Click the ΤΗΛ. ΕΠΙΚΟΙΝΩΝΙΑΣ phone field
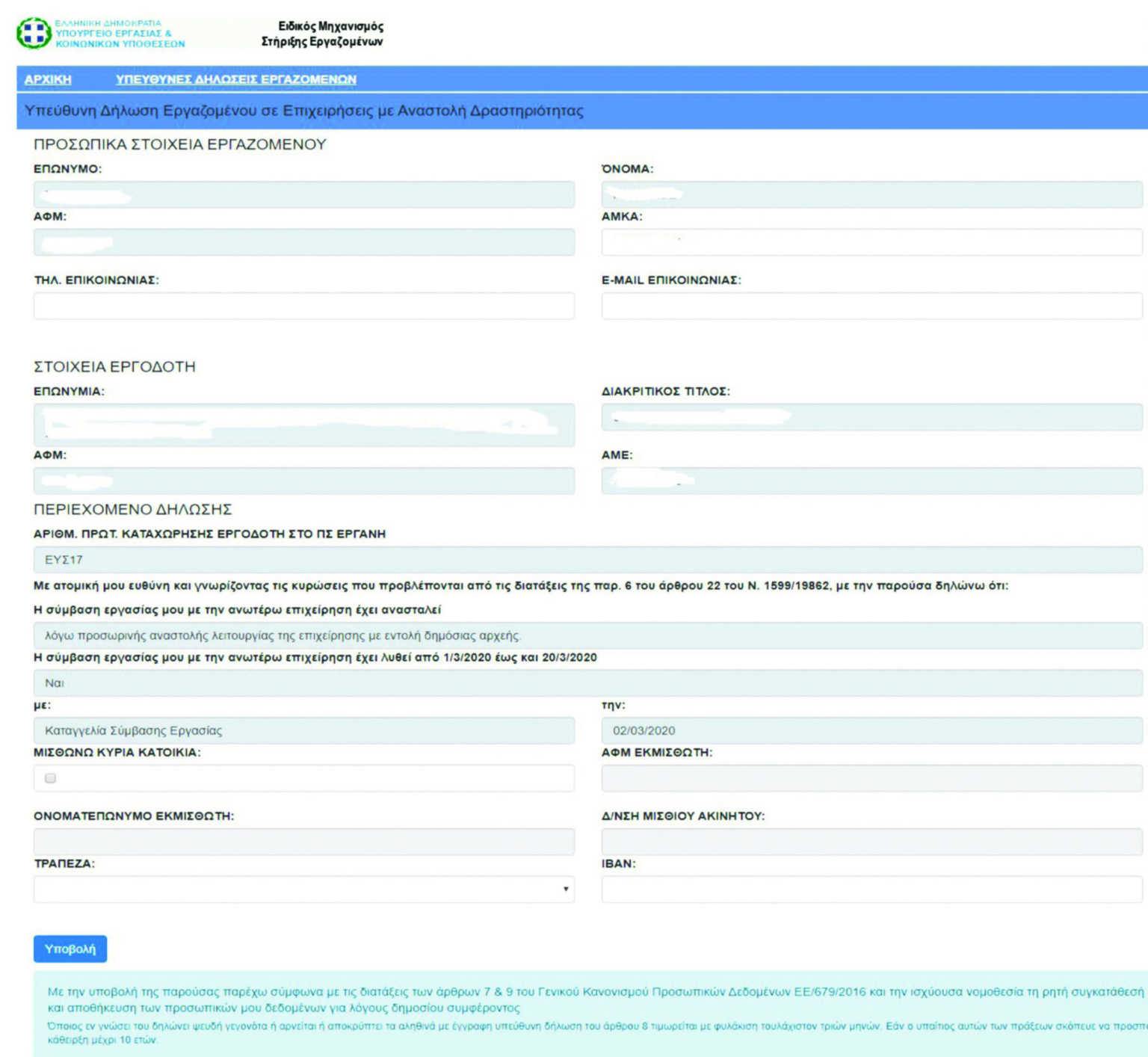The height and width of the screenshot is (1057, 1148). [303, 306]
